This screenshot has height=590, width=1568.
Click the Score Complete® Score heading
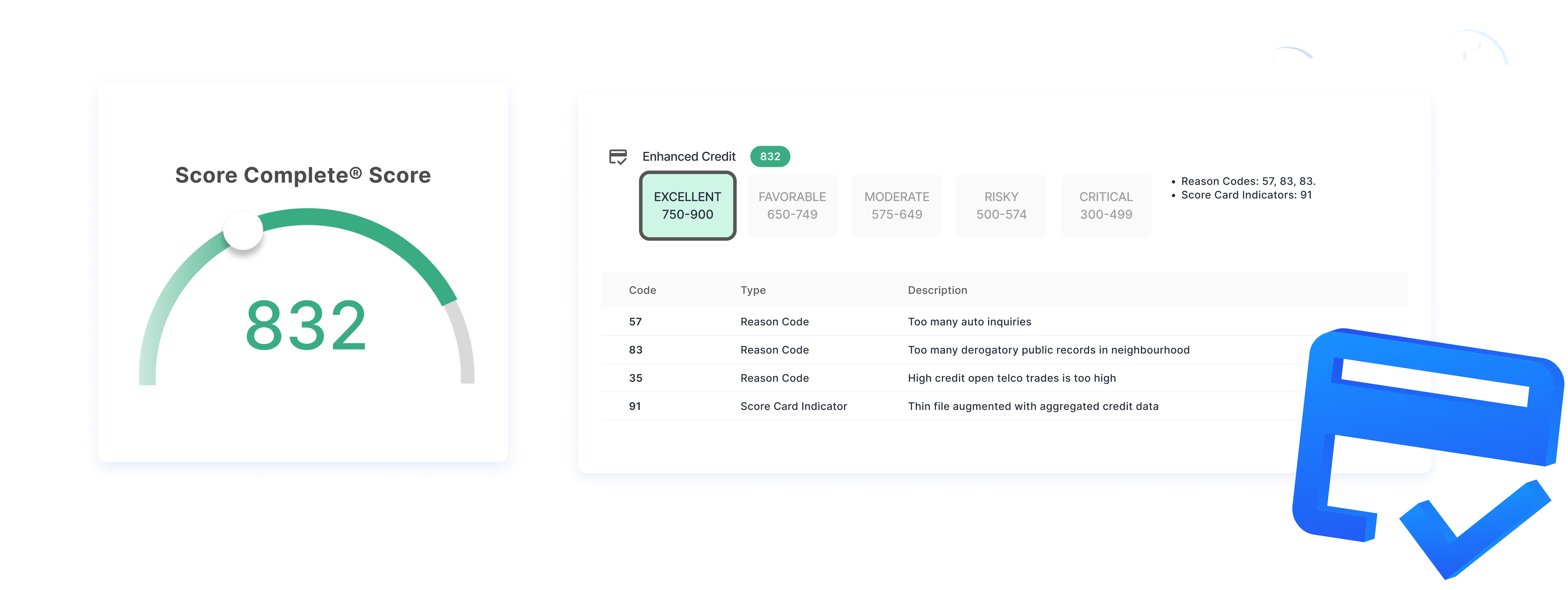(303, 175)
